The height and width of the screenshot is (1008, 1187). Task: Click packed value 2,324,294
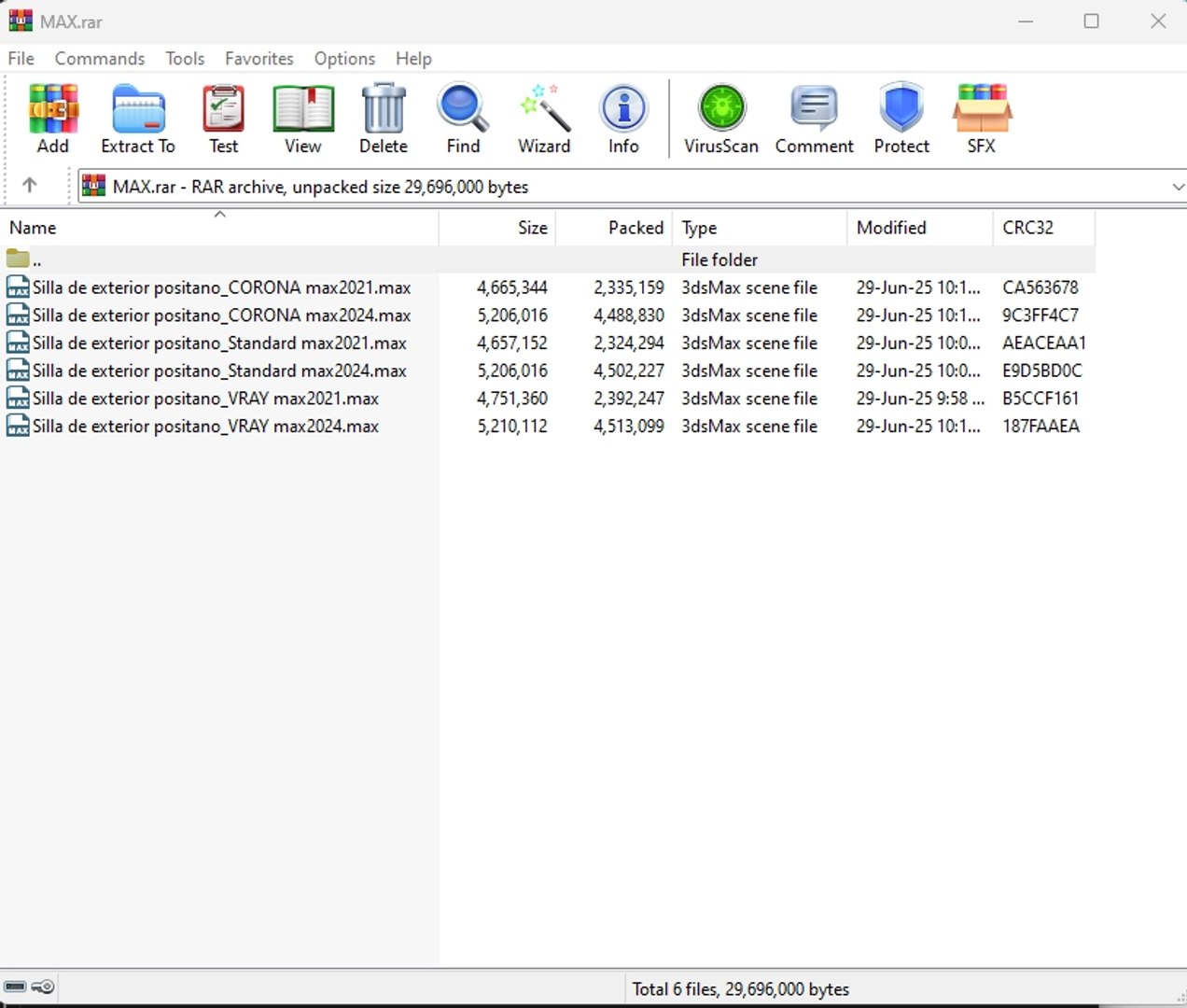629,343
